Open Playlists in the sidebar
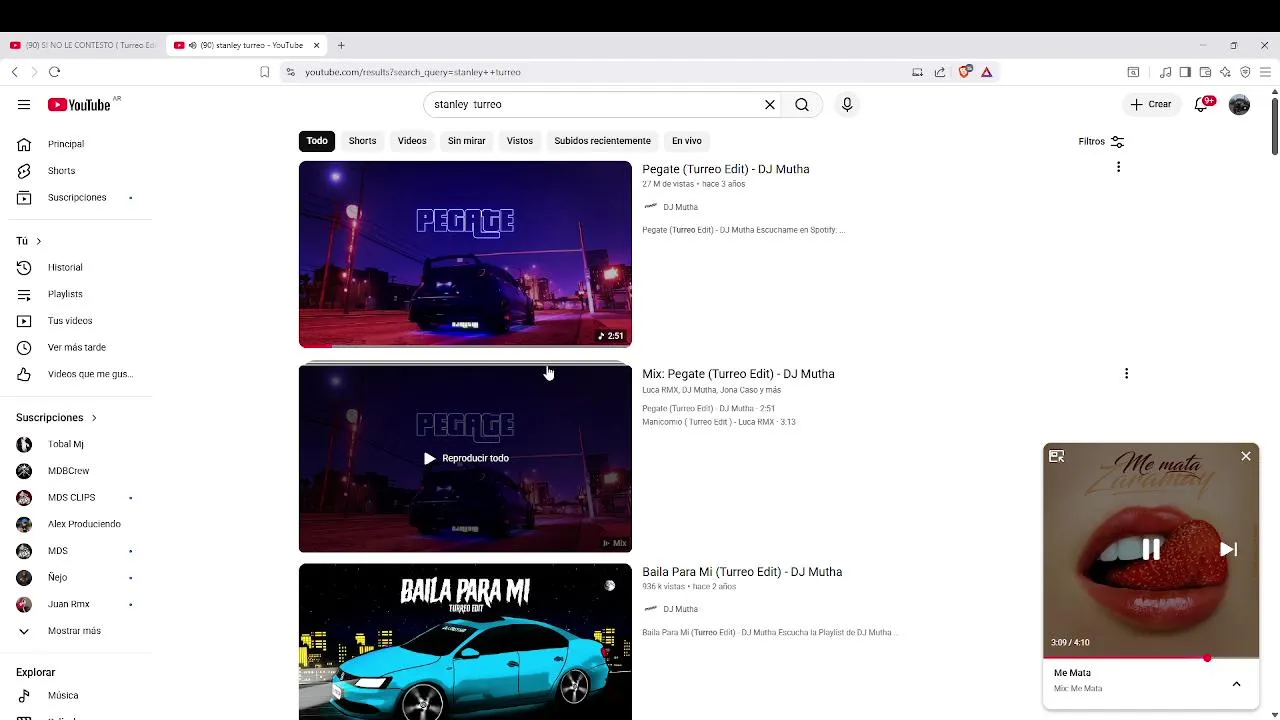 click(x=75, y=294)
